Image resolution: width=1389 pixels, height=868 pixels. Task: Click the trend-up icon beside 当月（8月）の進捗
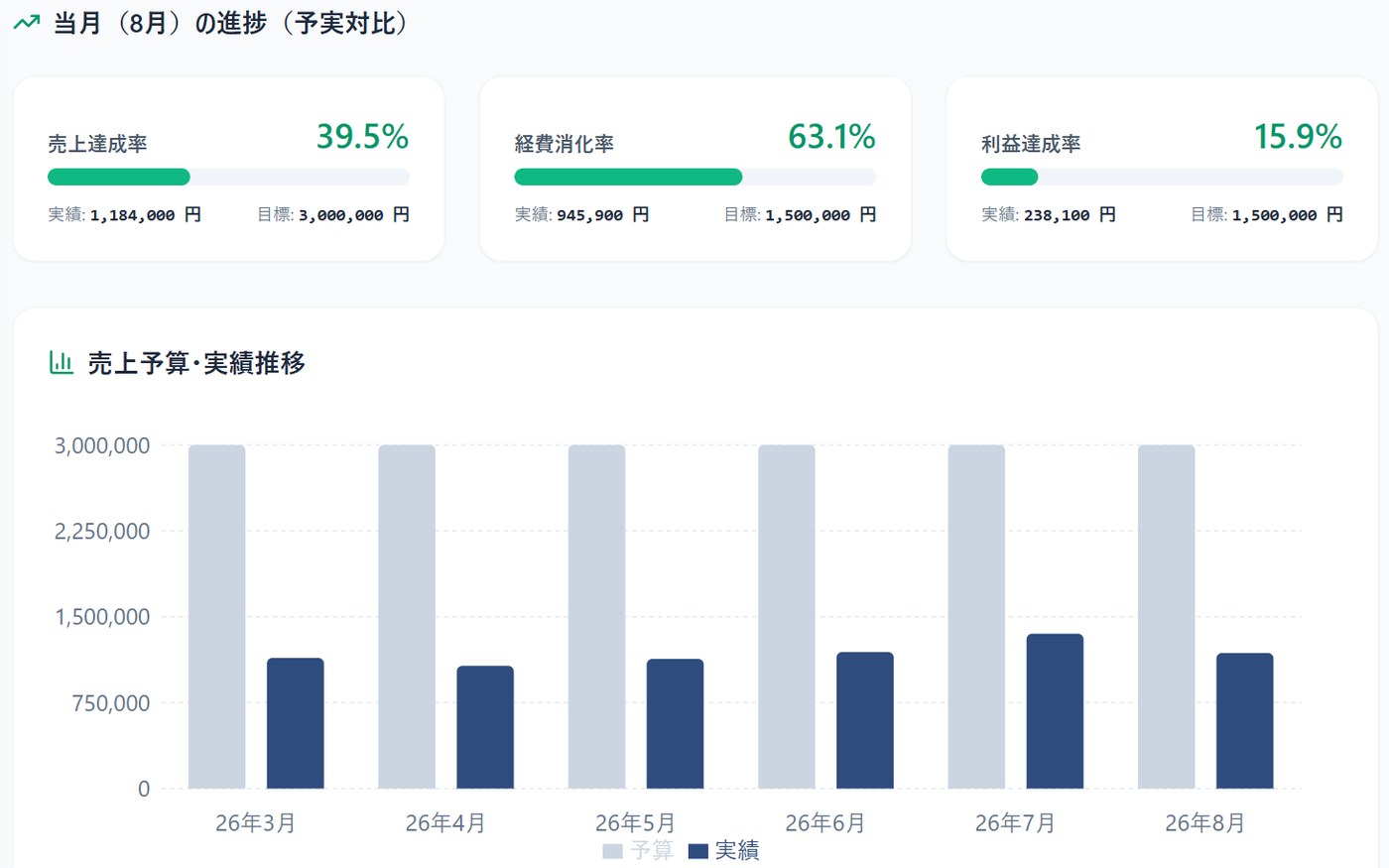coord(27,23)
